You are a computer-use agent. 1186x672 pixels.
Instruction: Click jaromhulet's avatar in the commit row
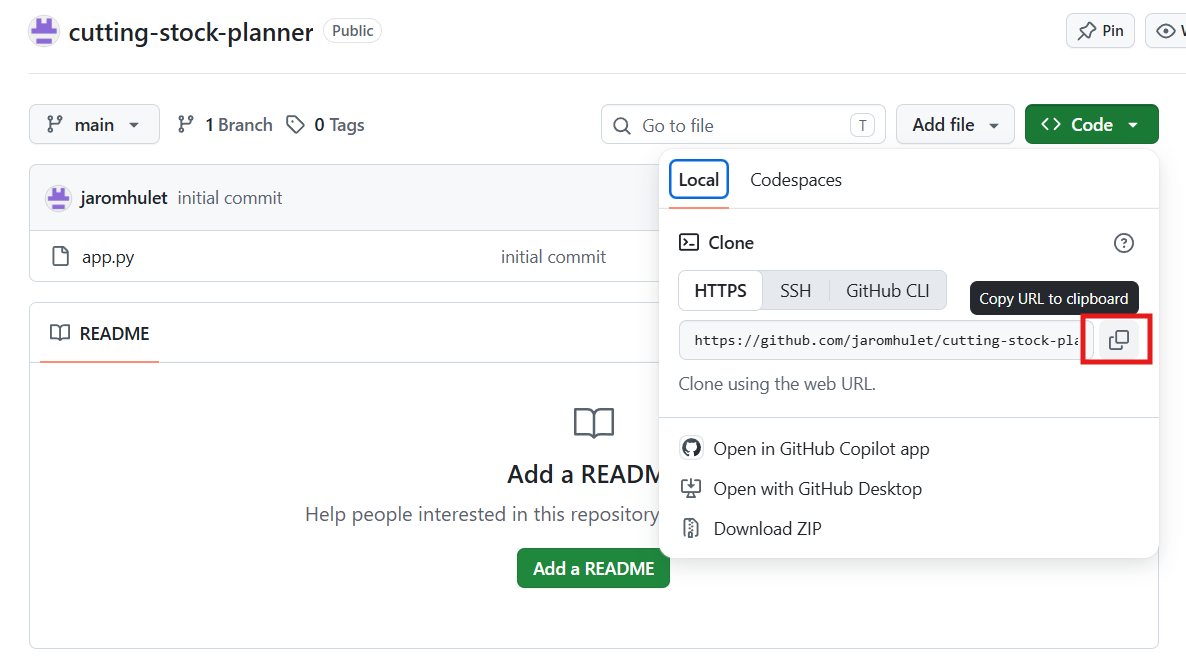coord(58,198)
